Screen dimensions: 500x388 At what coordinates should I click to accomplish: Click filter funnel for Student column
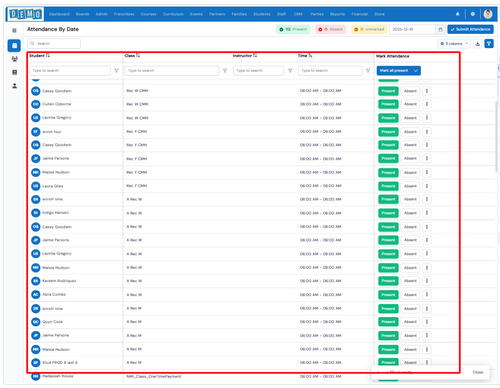click(x=116, y=71)
